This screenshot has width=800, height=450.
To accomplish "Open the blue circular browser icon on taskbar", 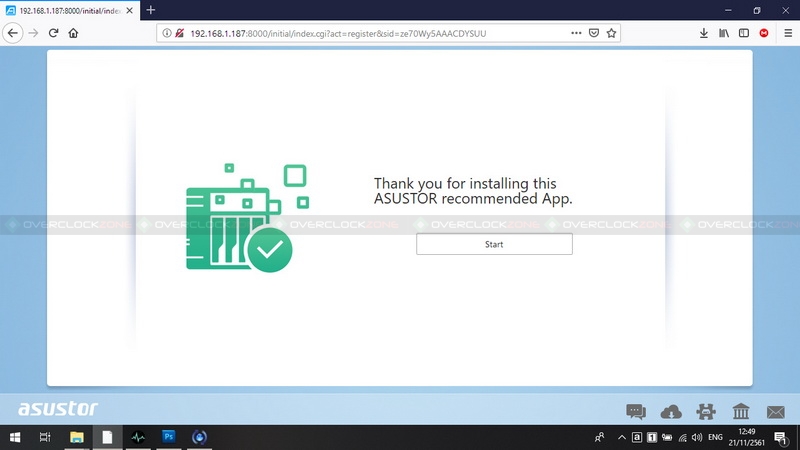I will click(x=199, y=437).
